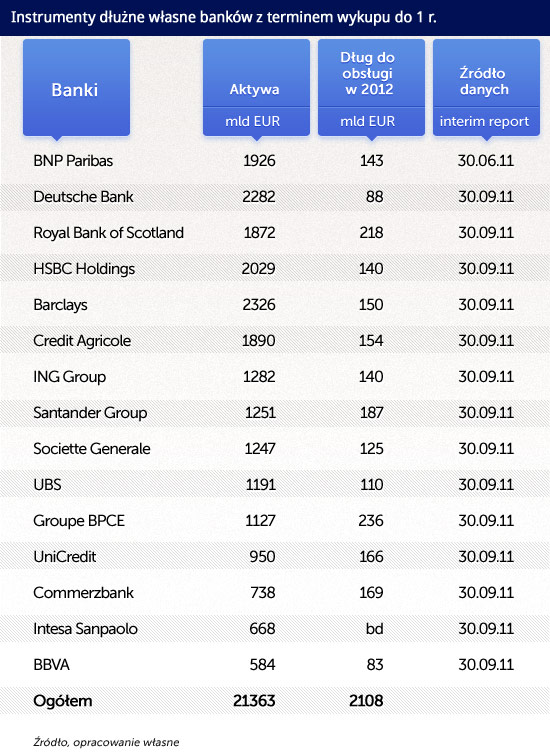550x756 pixels.
Task: Select Commerzbank assets value 738
Action: pyautogui.click(x=263, y=593)
